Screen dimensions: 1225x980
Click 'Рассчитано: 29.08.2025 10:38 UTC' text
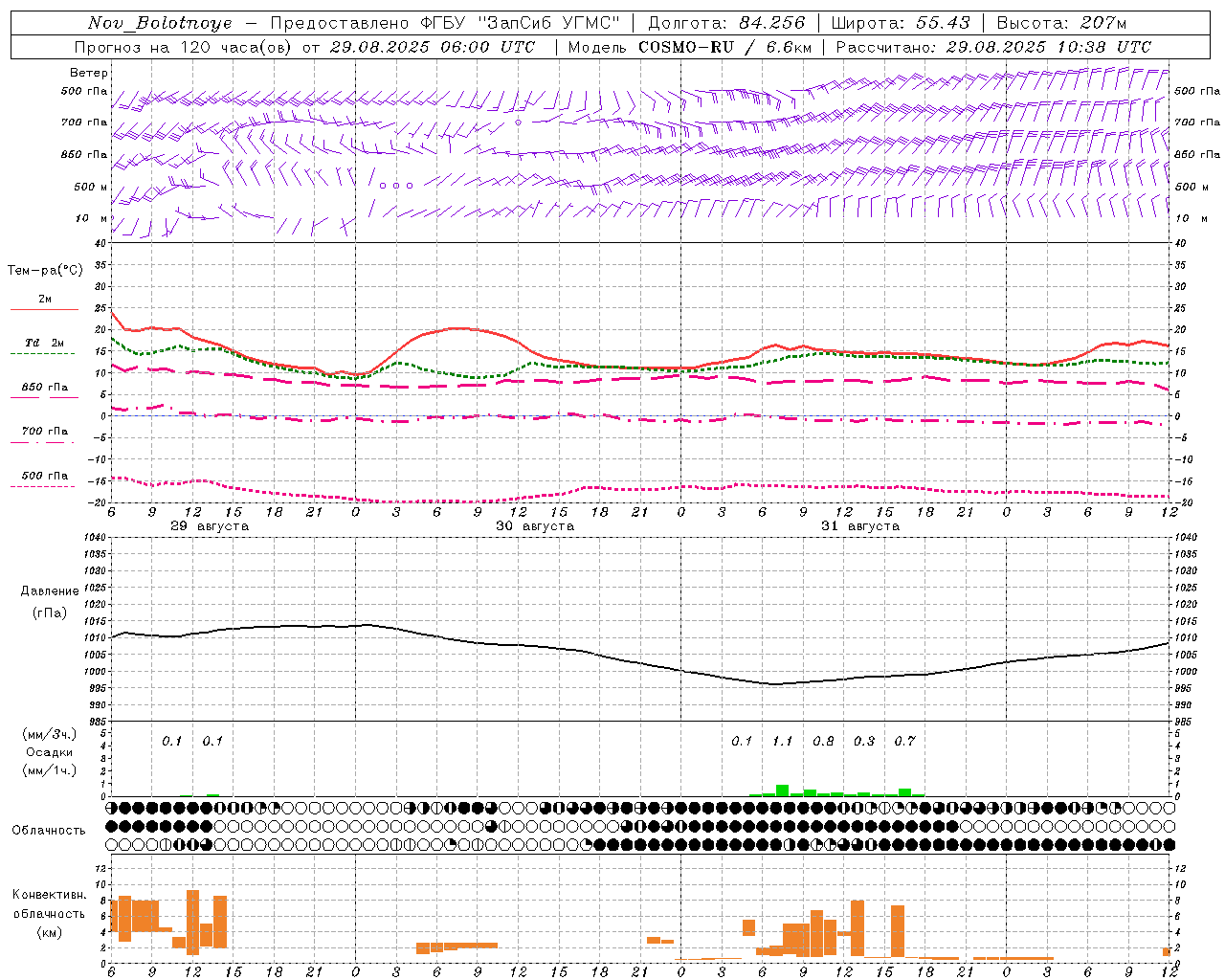point(993,47)
